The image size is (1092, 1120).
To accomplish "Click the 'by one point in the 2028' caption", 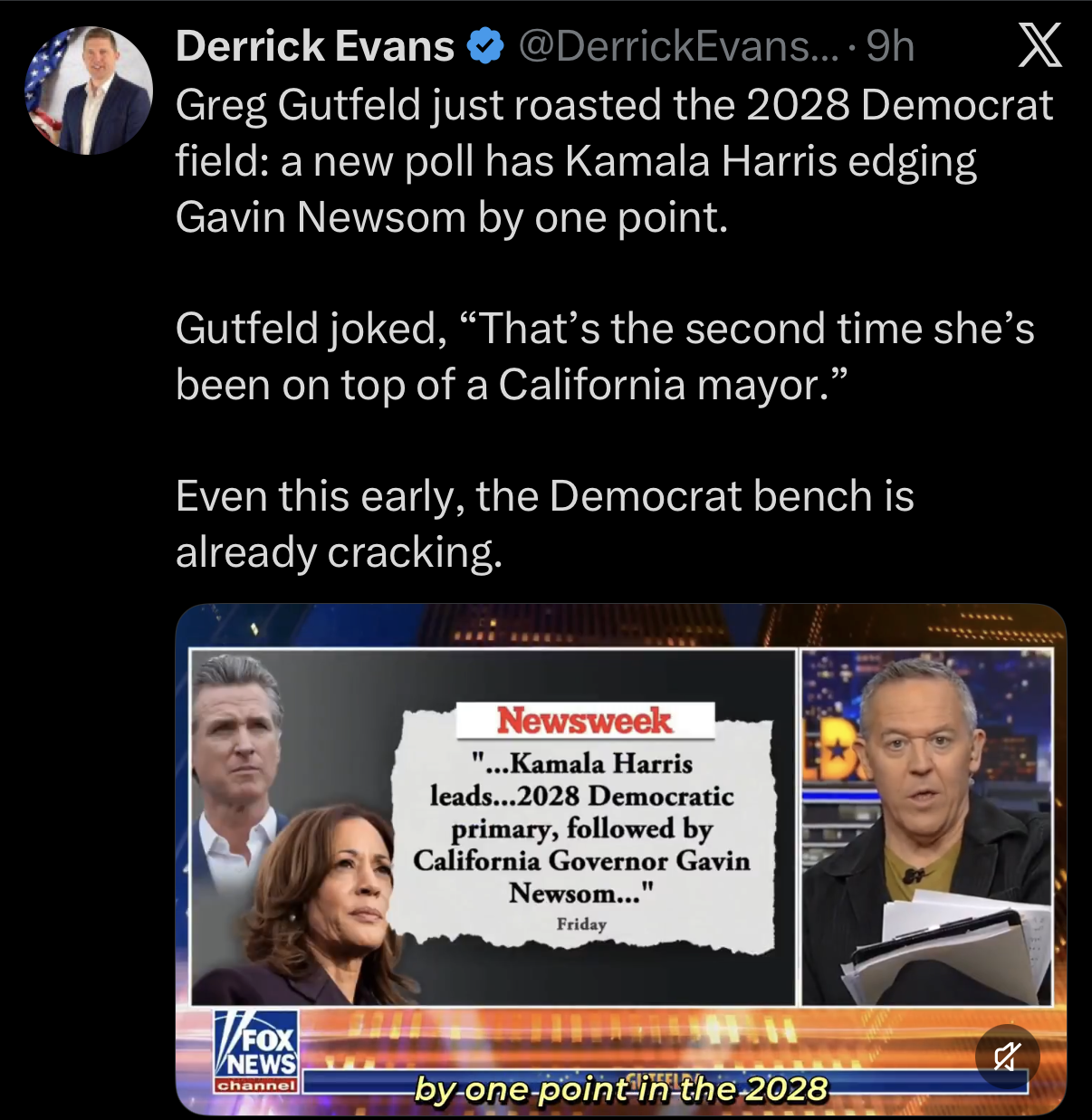I will (621, 1088).
